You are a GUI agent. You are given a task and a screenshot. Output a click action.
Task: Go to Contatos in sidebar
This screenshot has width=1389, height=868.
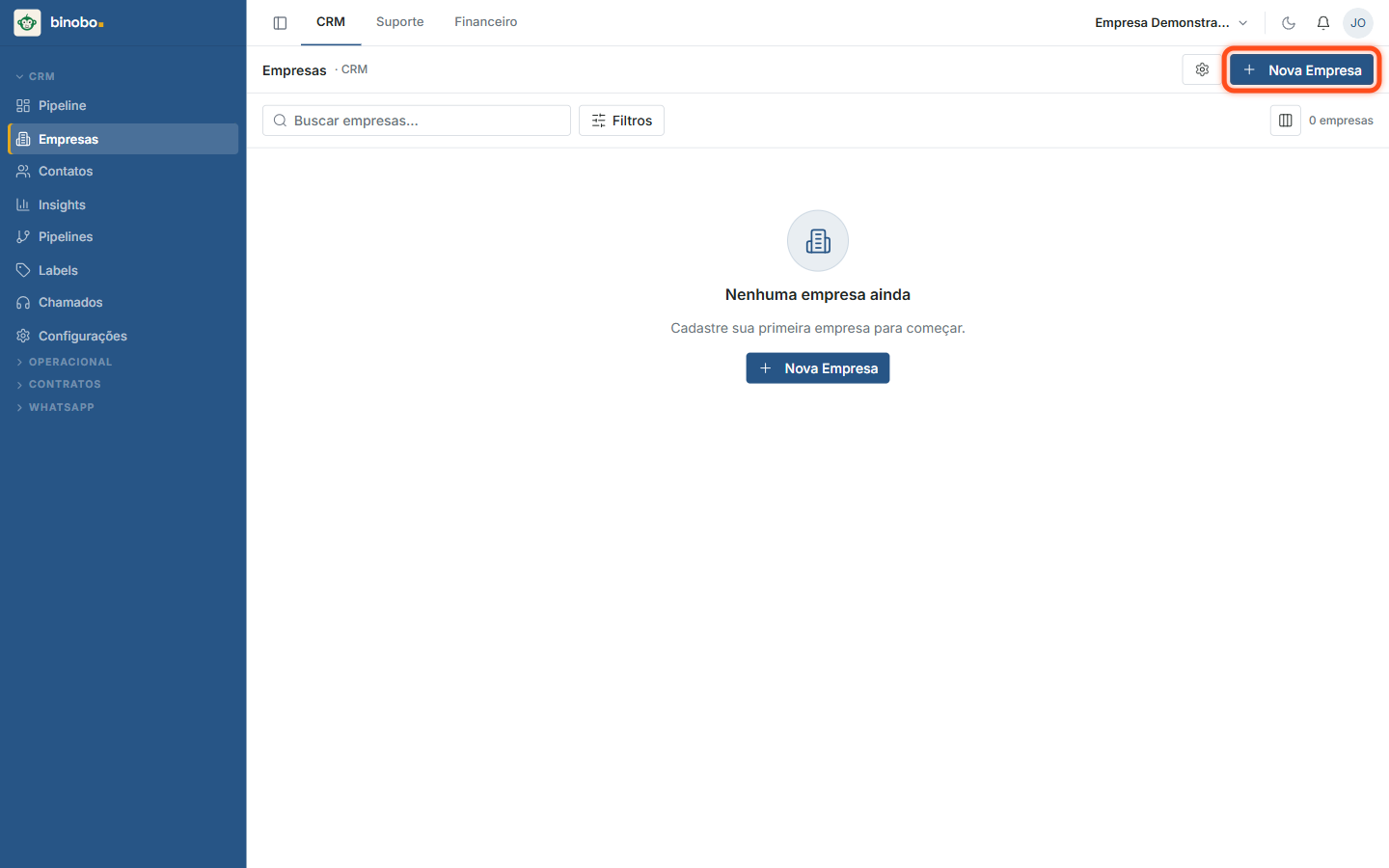[123, 171]
